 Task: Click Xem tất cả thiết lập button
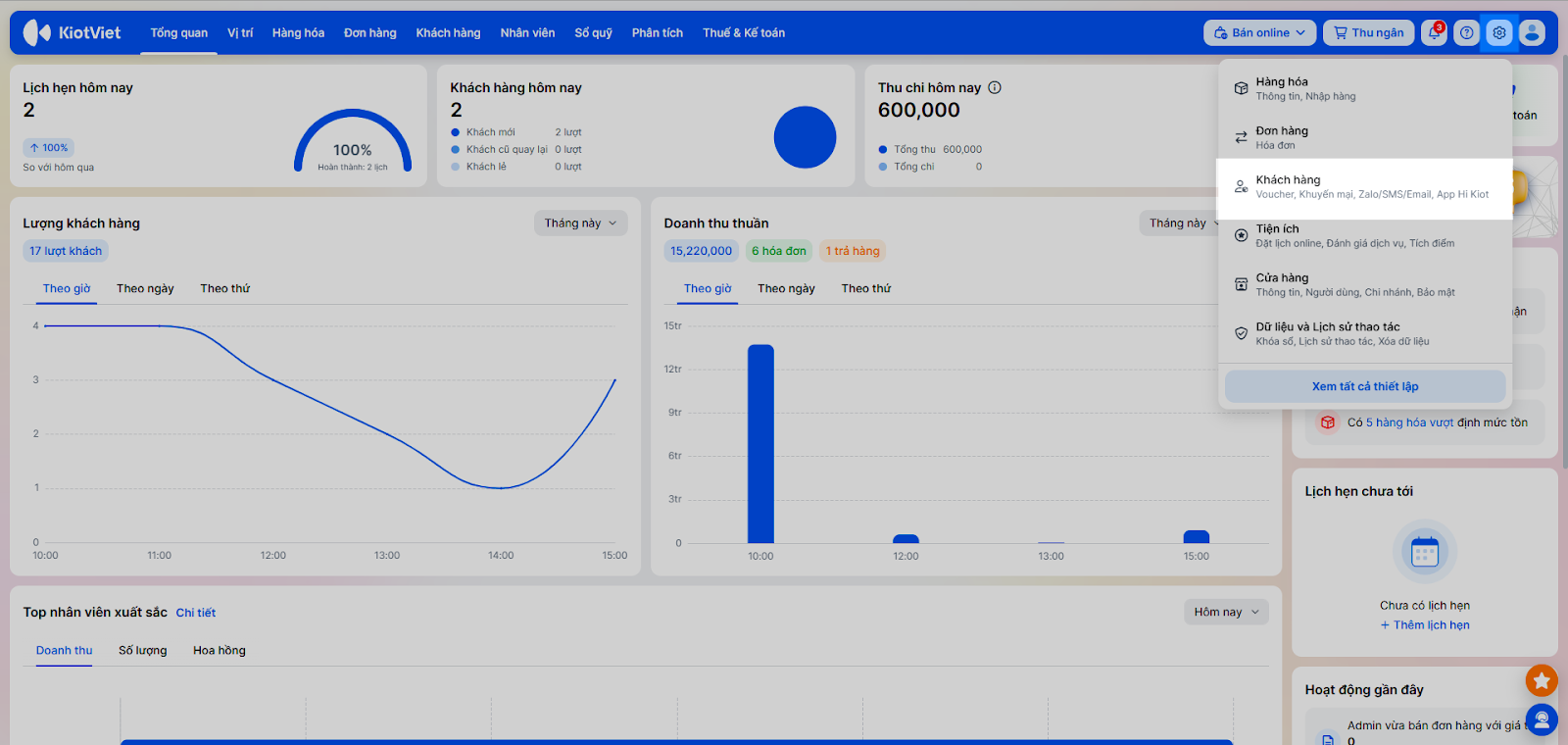click(1365, 386)
